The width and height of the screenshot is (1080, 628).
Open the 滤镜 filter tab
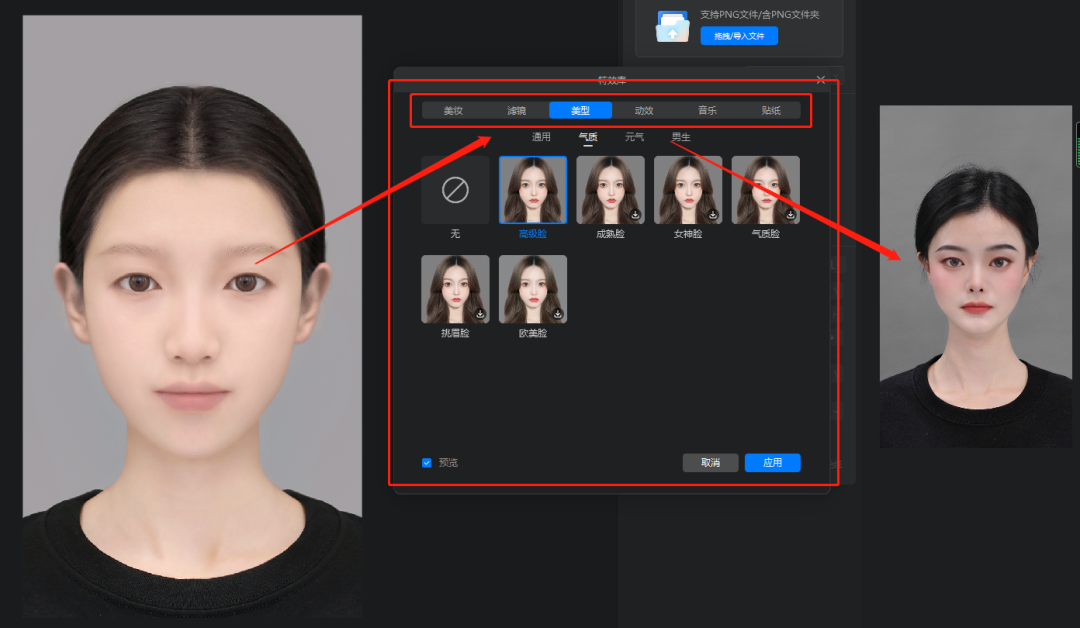[x=516, y=111]
